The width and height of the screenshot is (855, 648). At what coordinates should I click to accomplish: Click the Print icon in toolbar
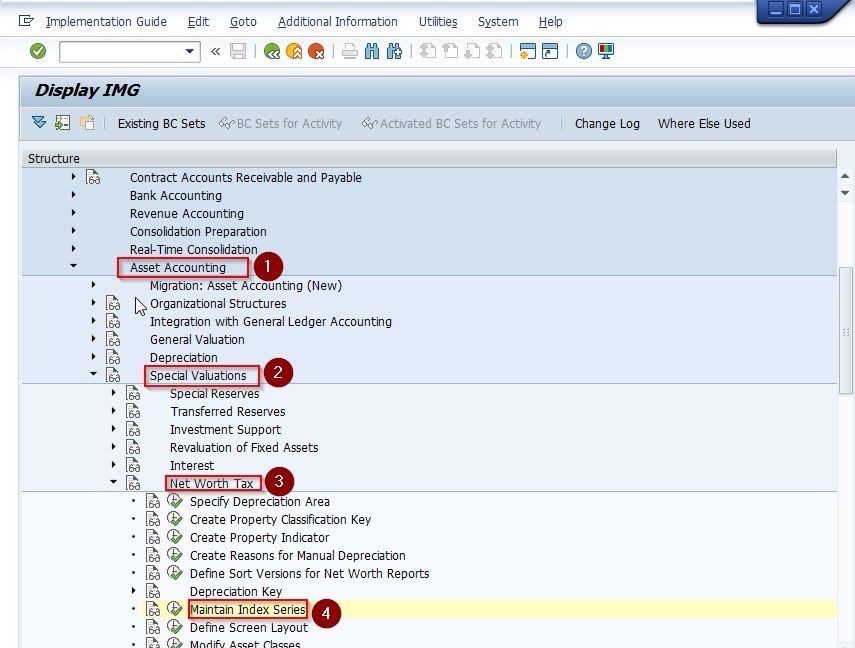(x=350, y=51)
